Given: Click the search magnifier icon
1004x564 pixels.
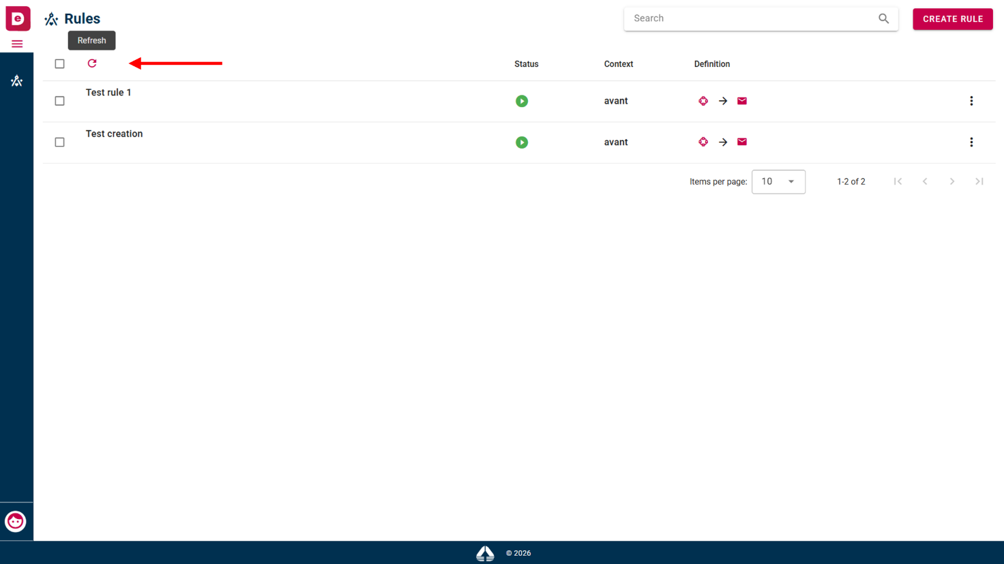Looking at the screenshot, I should tap(884, 19).
